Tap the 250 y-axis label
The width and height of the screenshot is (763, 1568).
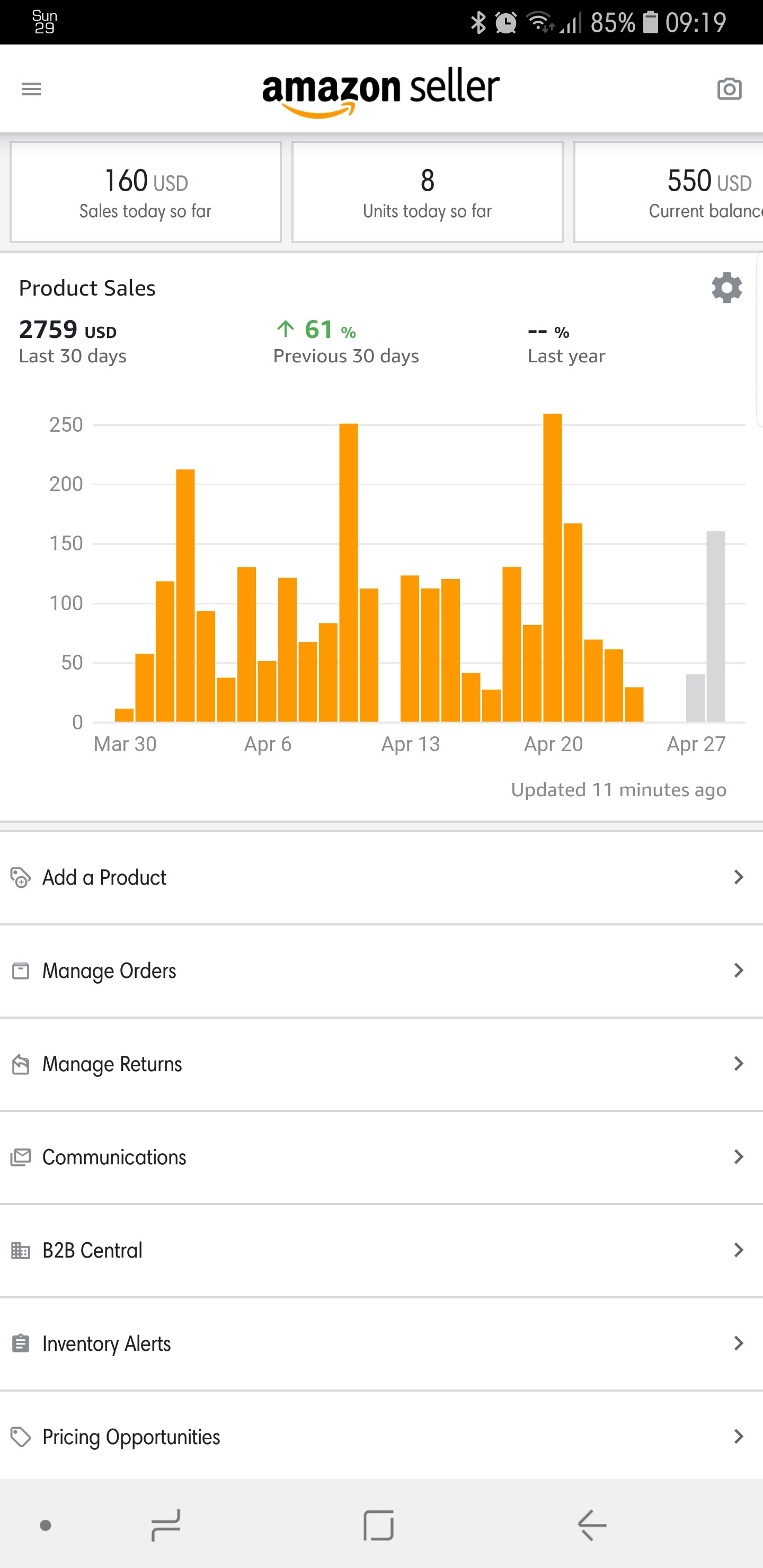[66, 424]
